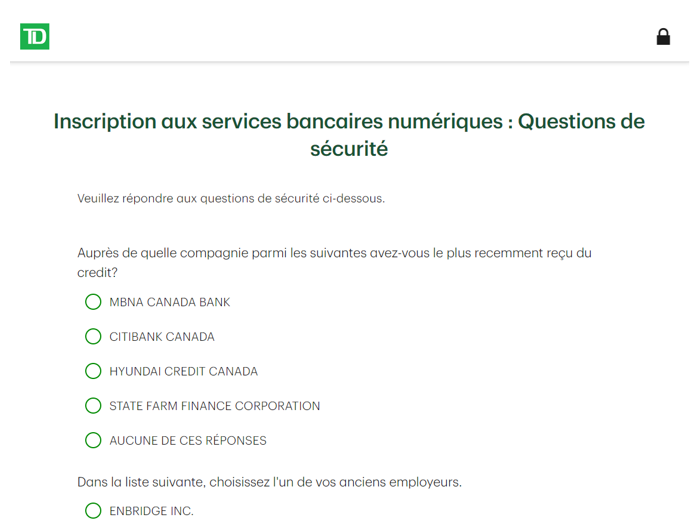Viewport: 699px width, 527px height.
Task: Click 'STATE FARM FINANCE CORPORATION' label text
Action: click(215, 406)
